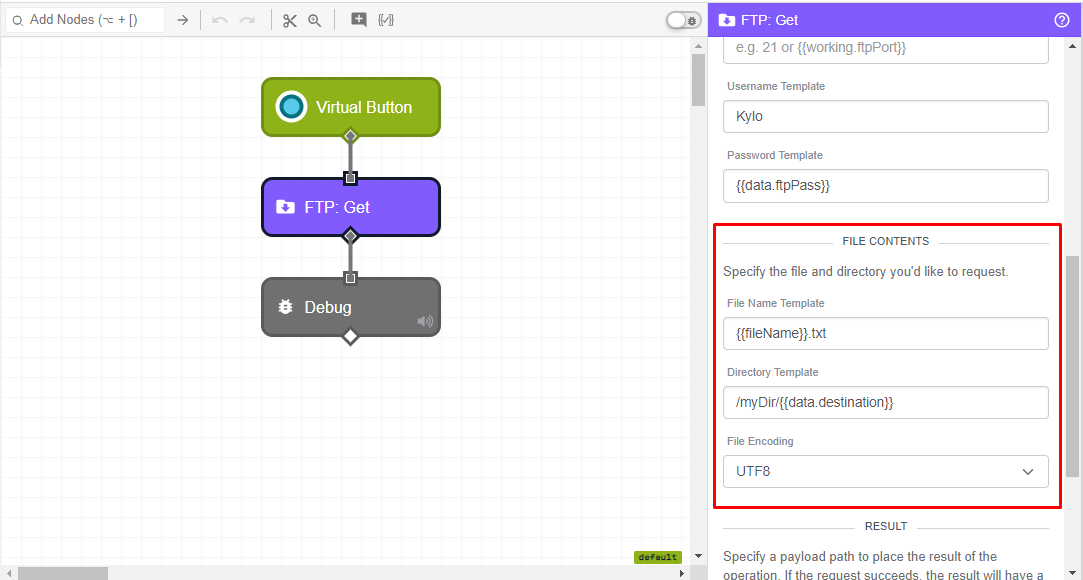1083x580 pixels.
Task: Edit the Directory Template field
Action: coord(885,403)
